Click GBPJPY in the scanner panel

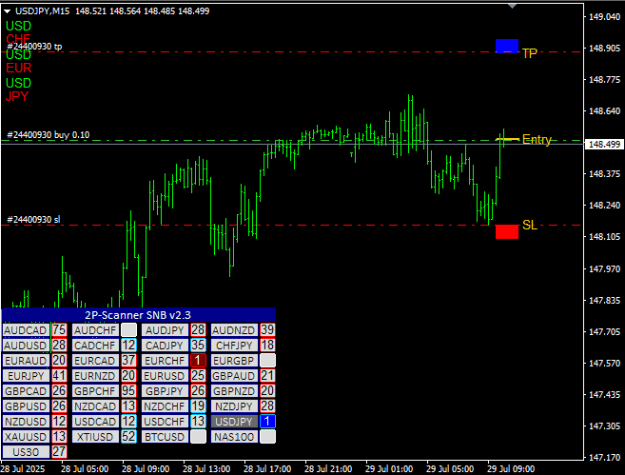165,391
